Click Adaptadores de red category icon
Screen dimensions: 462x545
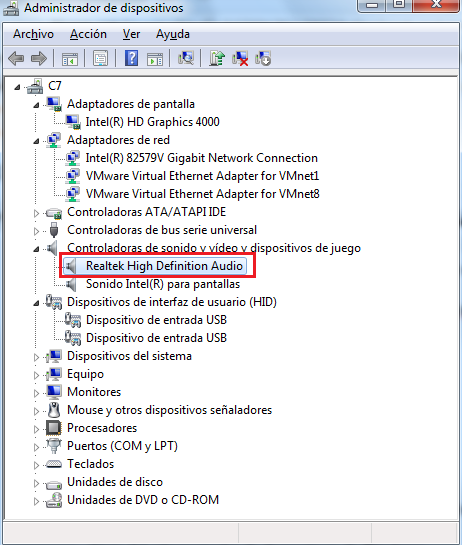tap(54, 140)
